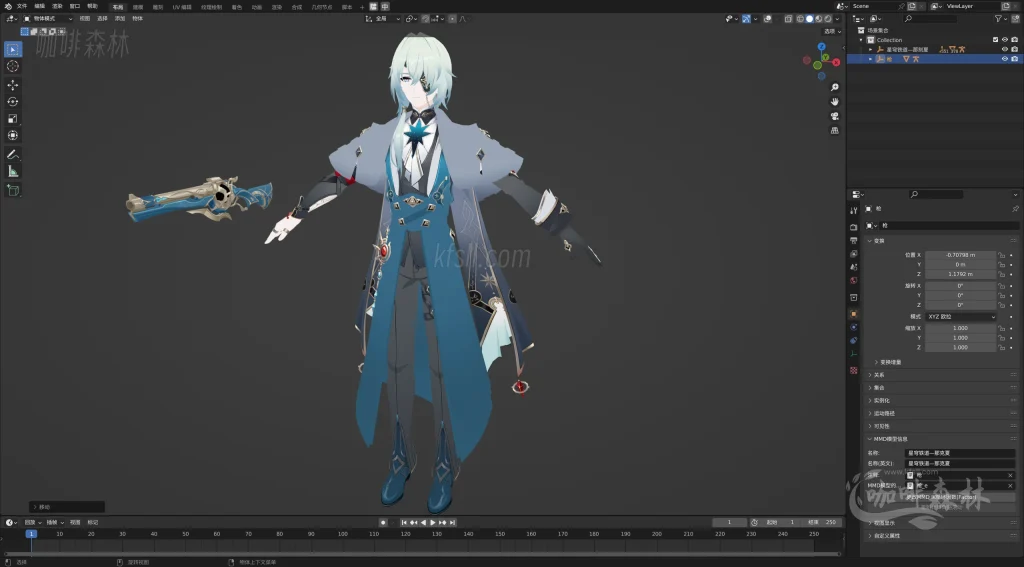The height and width of the screenshot is (567, 1024).
Task: Select the Select Box tool
Action: coord(12,50)
